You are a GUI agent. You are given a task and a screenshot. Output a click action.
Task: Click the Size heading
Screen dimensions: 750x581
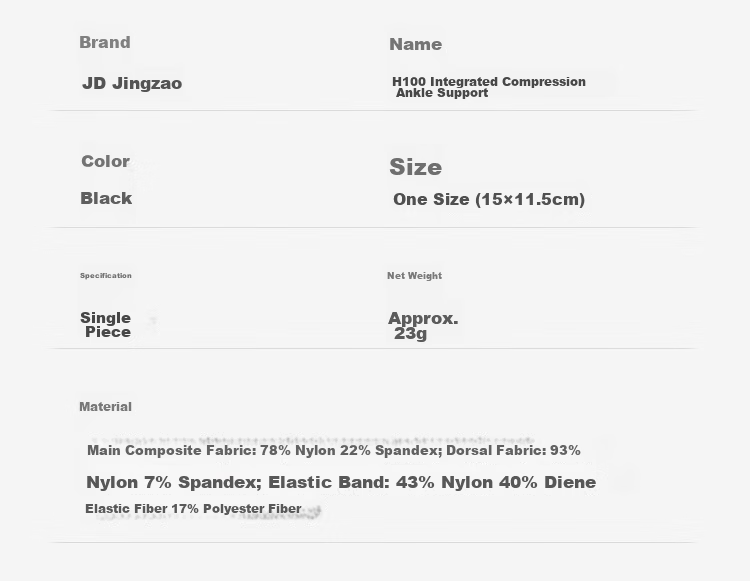pos(416,167)
